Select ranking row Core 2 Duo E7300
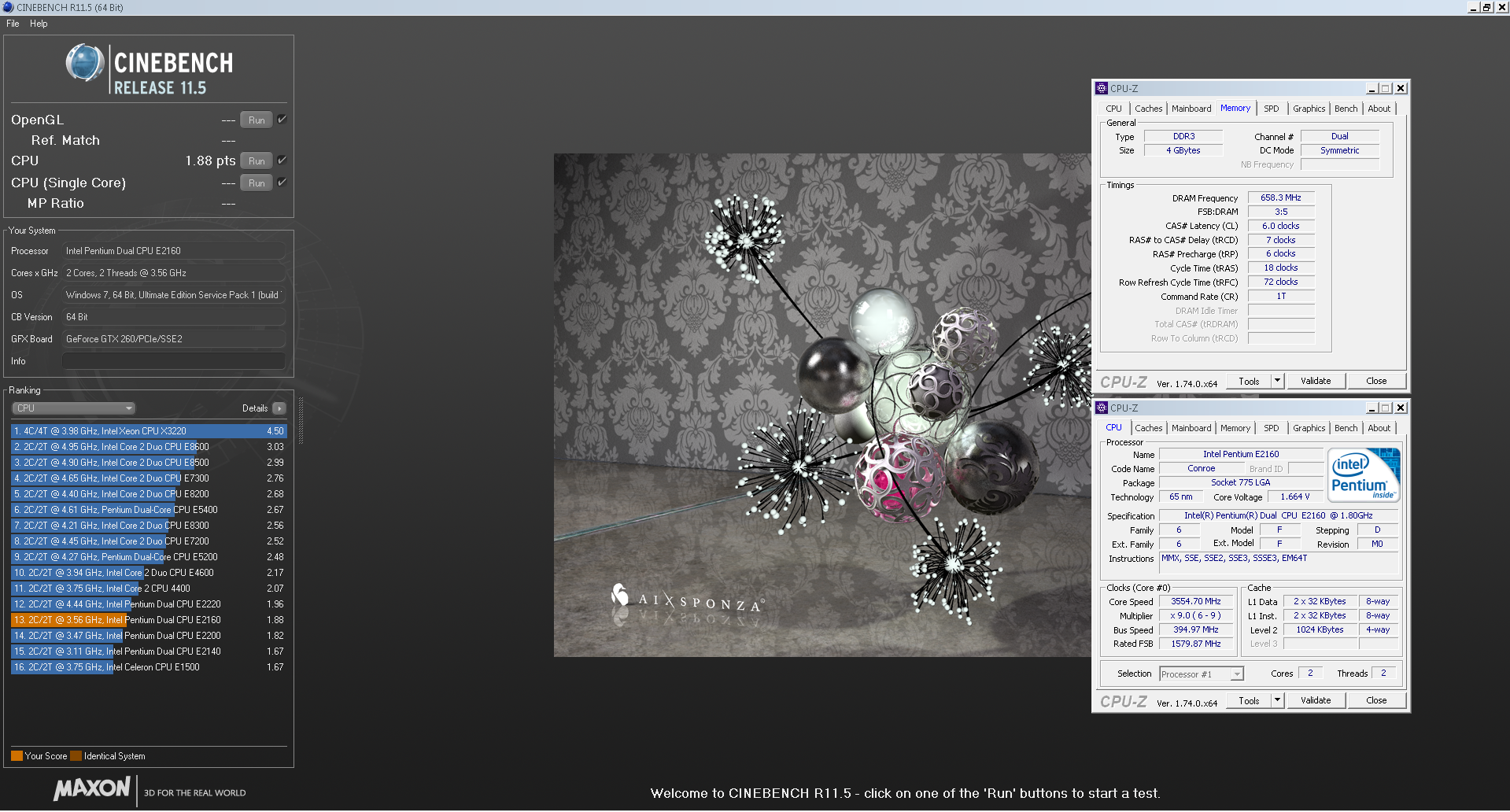The image size is (1510, 812). (149, 478)
